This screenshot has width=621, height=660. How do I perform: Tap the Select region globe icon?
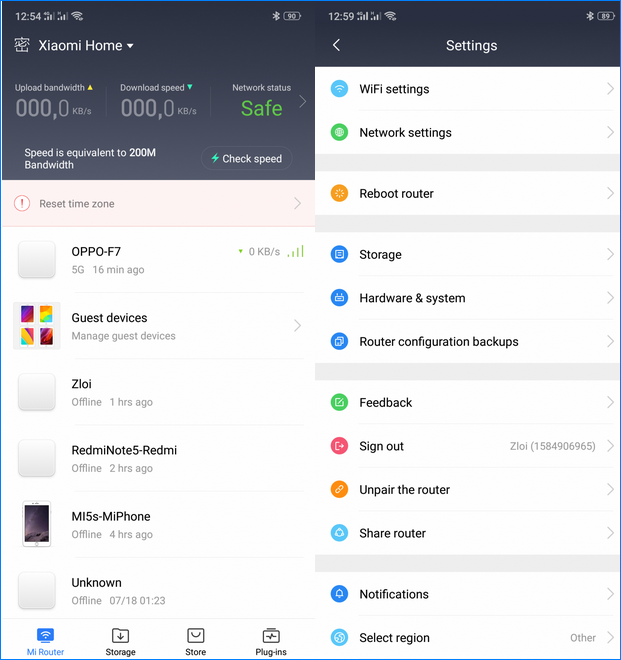pyautogui.click(x=339, y=637)
